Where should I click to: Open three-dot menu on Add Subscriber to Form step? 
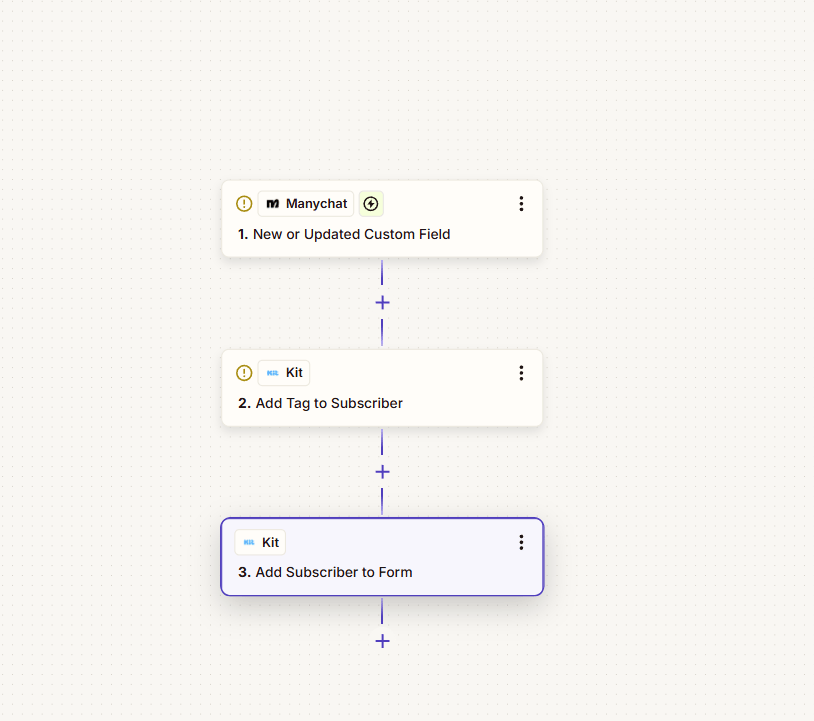521,542
